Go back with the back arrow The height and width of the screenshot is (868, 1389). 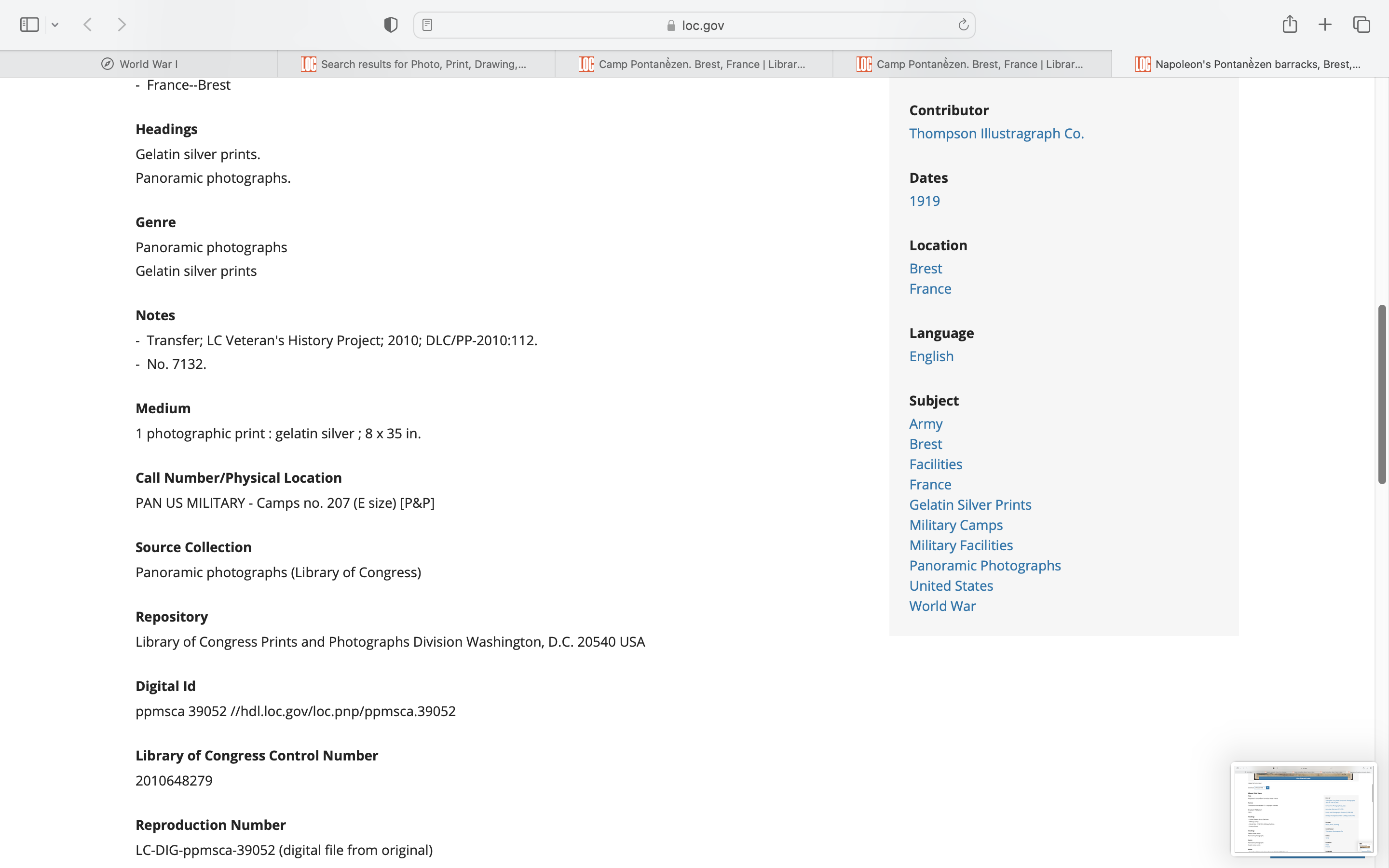point(88,25)
